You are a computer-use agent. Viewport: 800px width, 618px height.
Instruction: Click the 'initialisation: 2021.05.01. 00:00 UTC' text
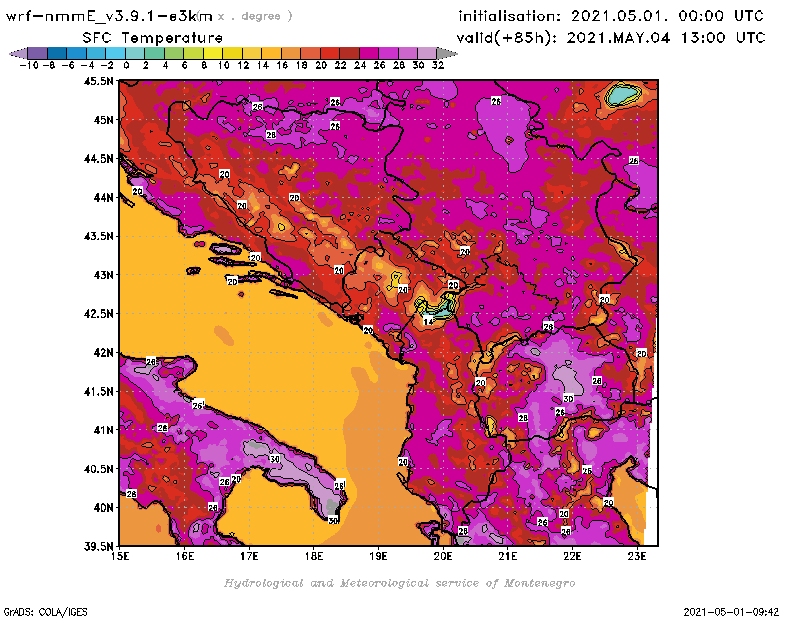coord(611,16)
